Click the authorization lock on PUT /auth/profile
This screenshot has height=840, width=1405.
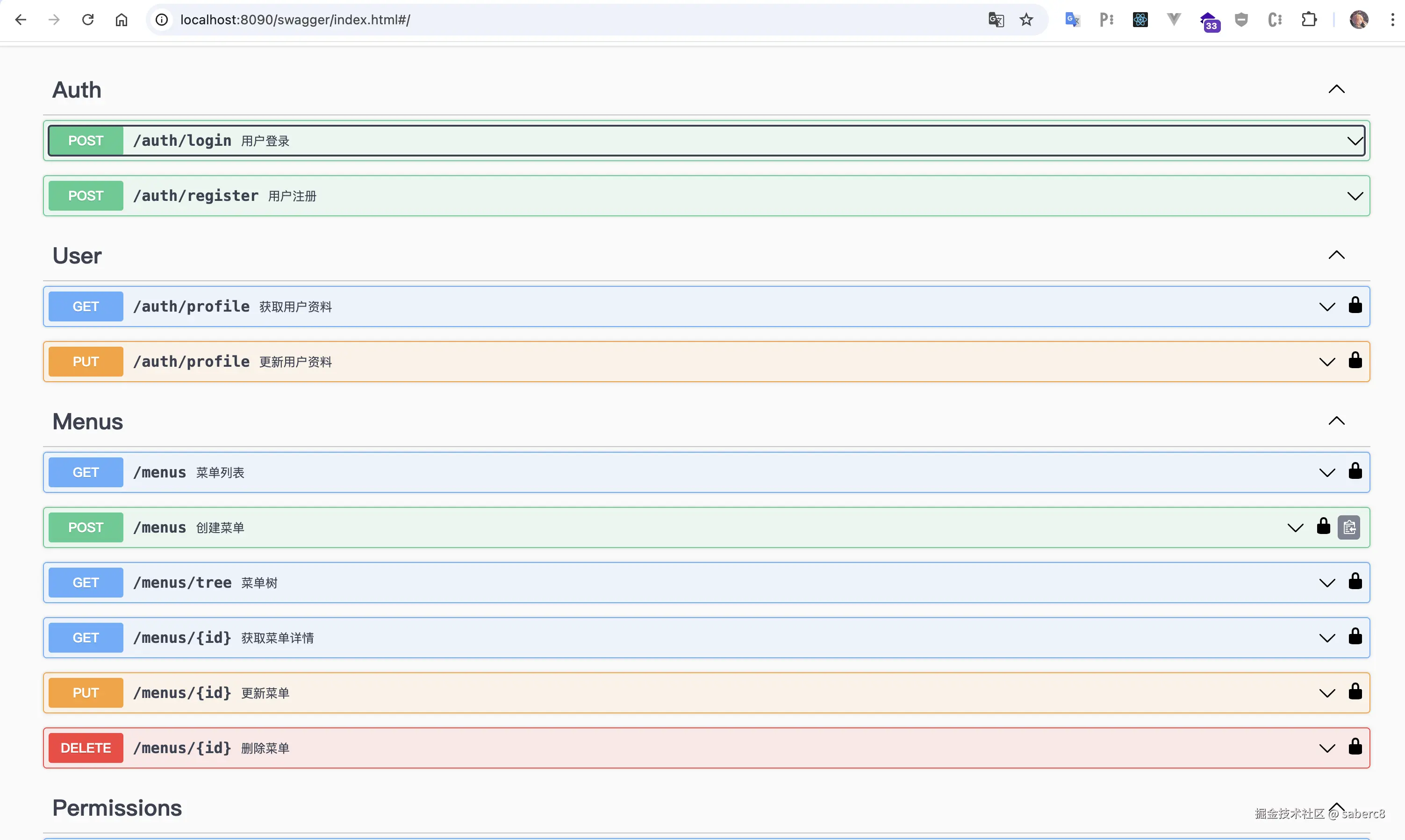point(1355,361)
